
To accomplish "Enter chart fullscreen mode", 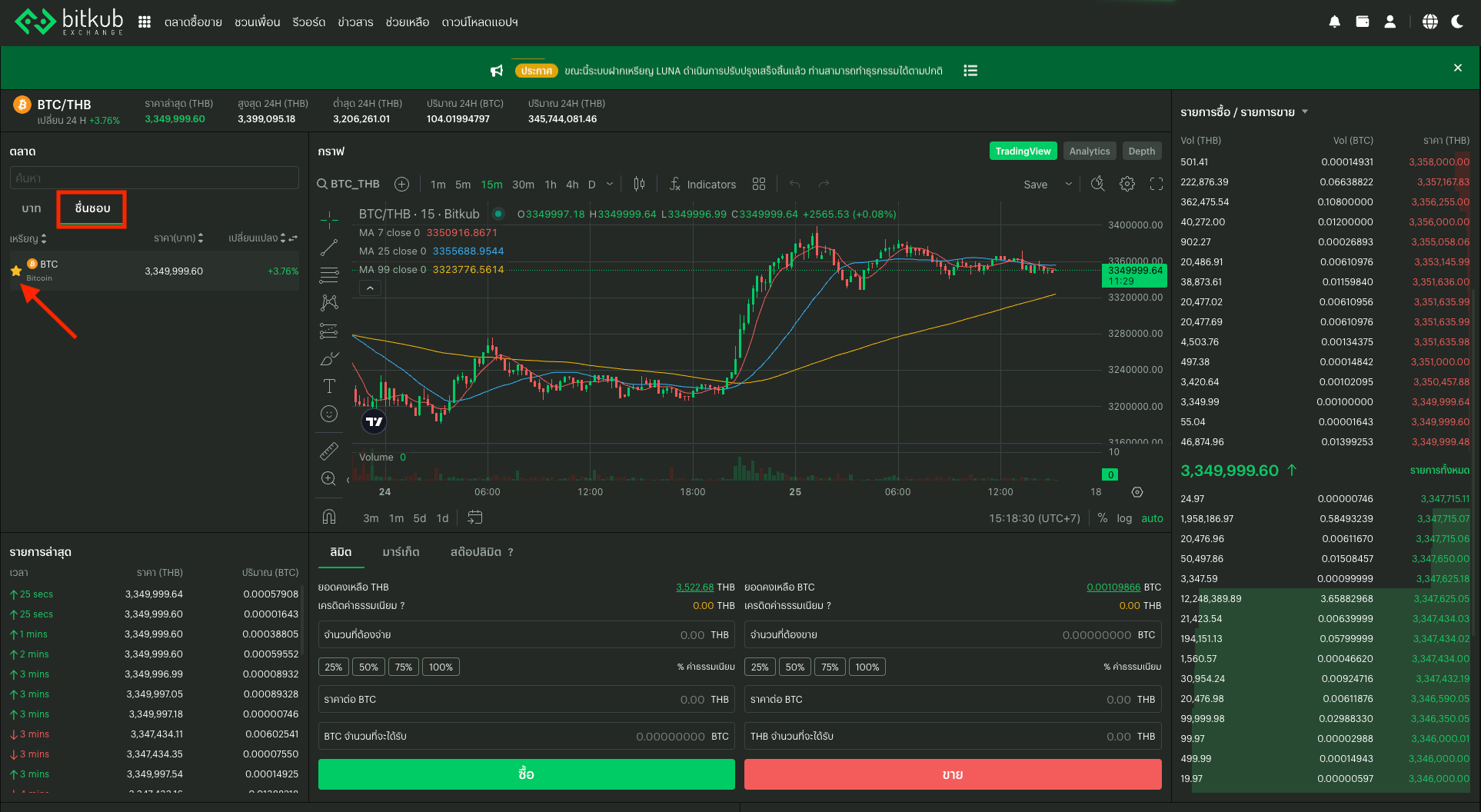I will (x=1157, y=184).
